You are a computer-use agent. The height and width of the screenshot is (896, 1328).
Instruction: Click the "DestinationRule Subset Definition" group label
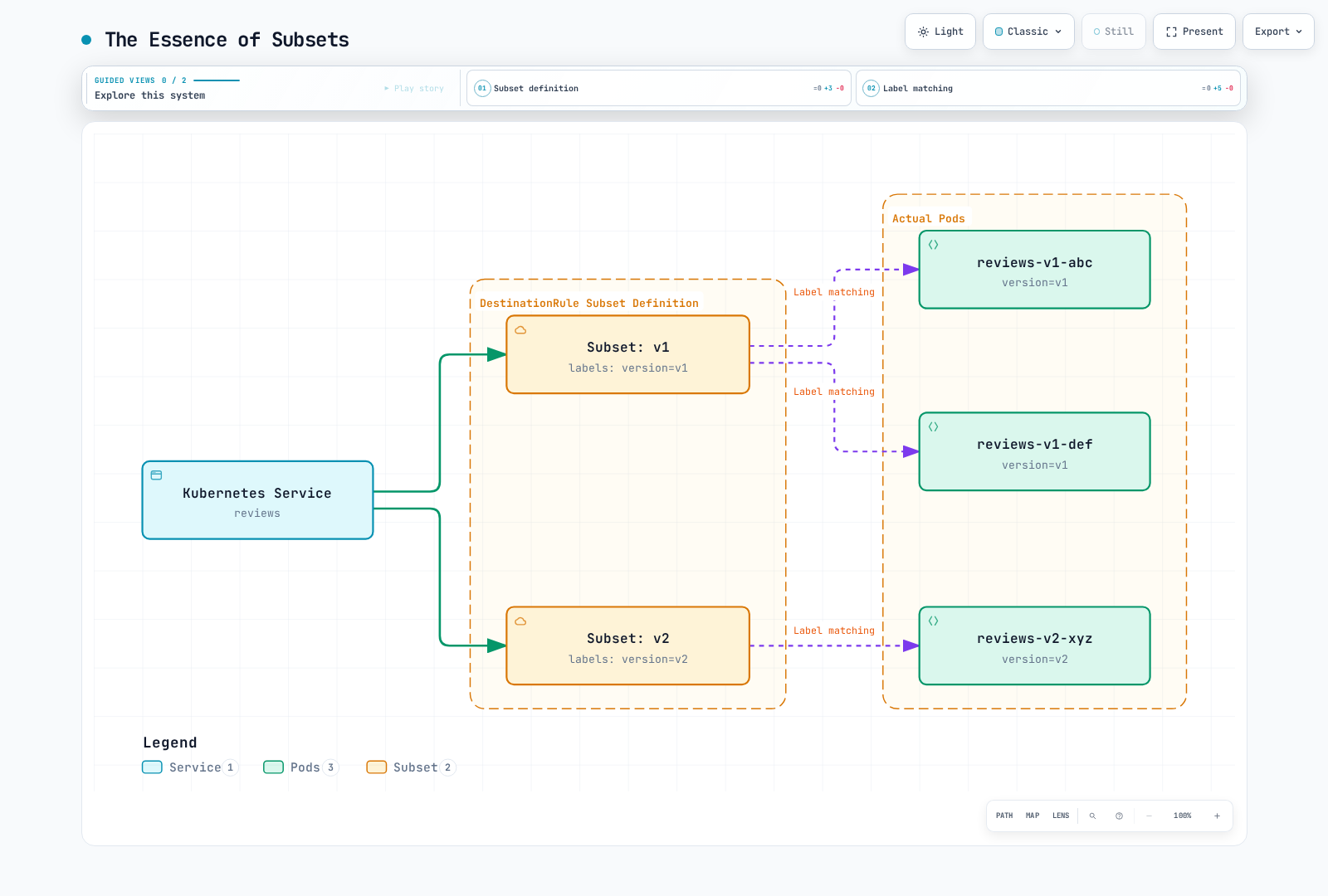click(x=589, y=304)
